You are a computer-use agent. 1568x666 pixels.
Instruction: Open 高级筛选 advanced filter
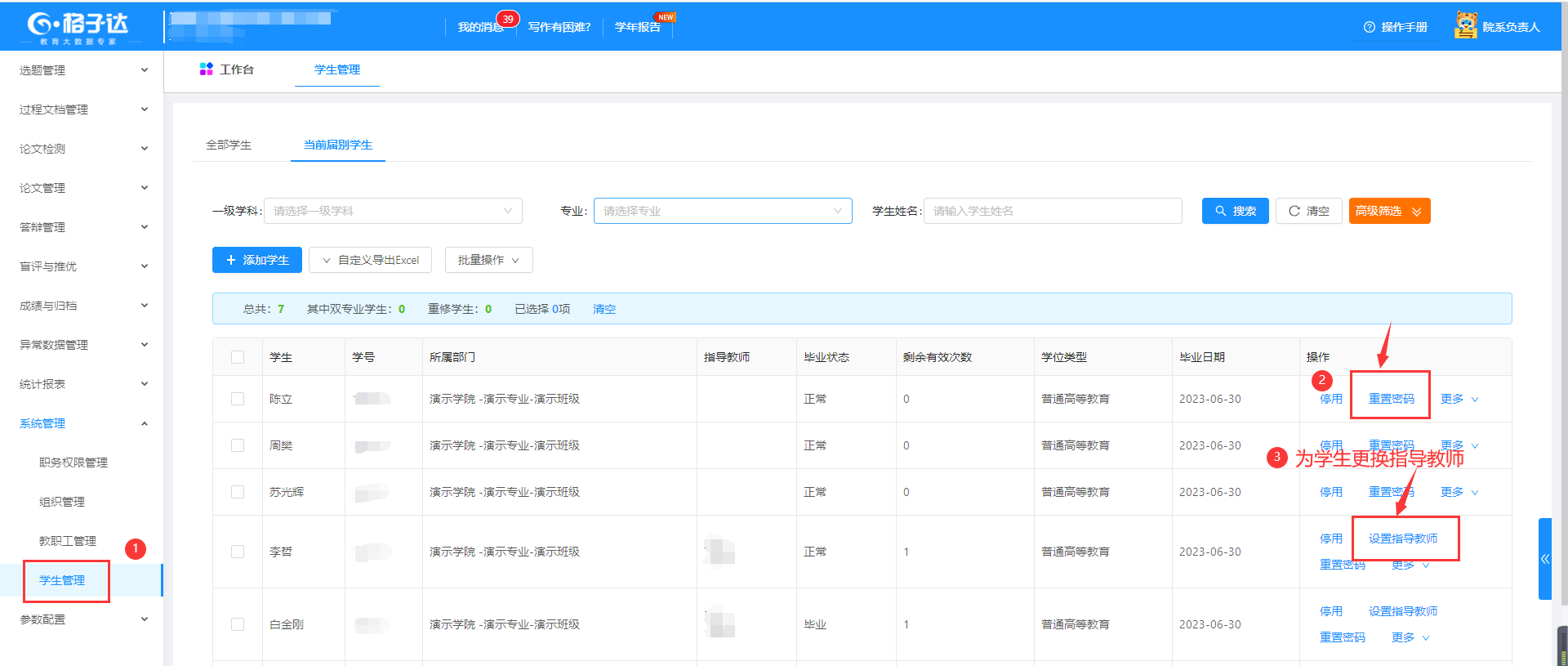[x=1388, y=211]
